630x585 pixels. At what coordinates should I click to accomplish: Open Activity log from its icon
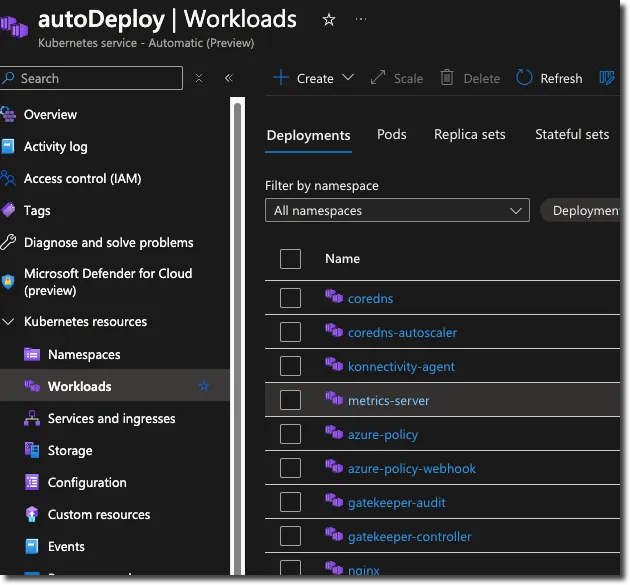(x=9, y=146)
